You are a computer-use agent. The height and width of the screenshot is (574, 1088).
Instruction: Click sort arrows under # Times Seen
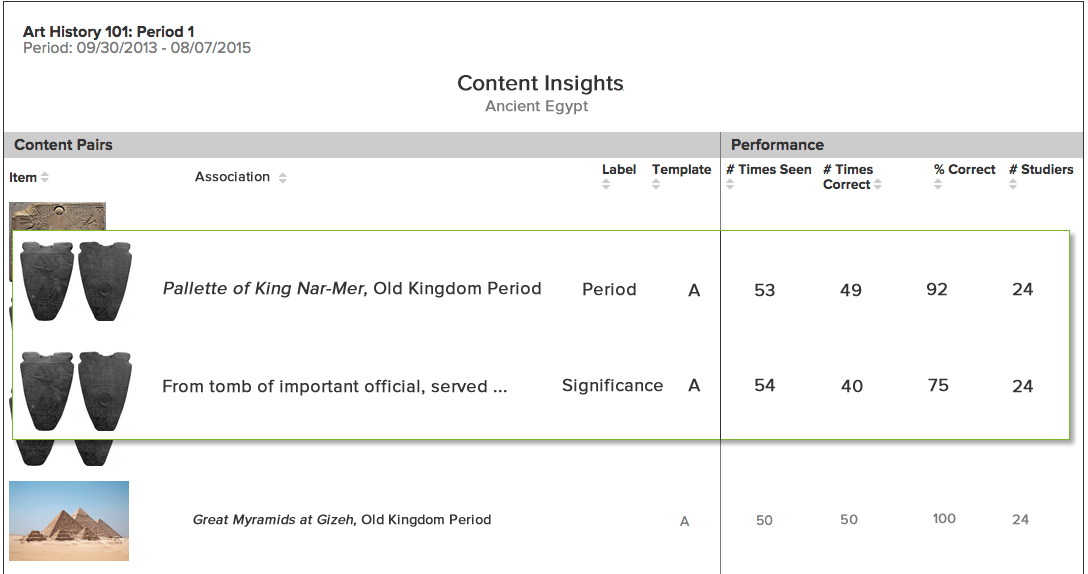coord(730,185)
